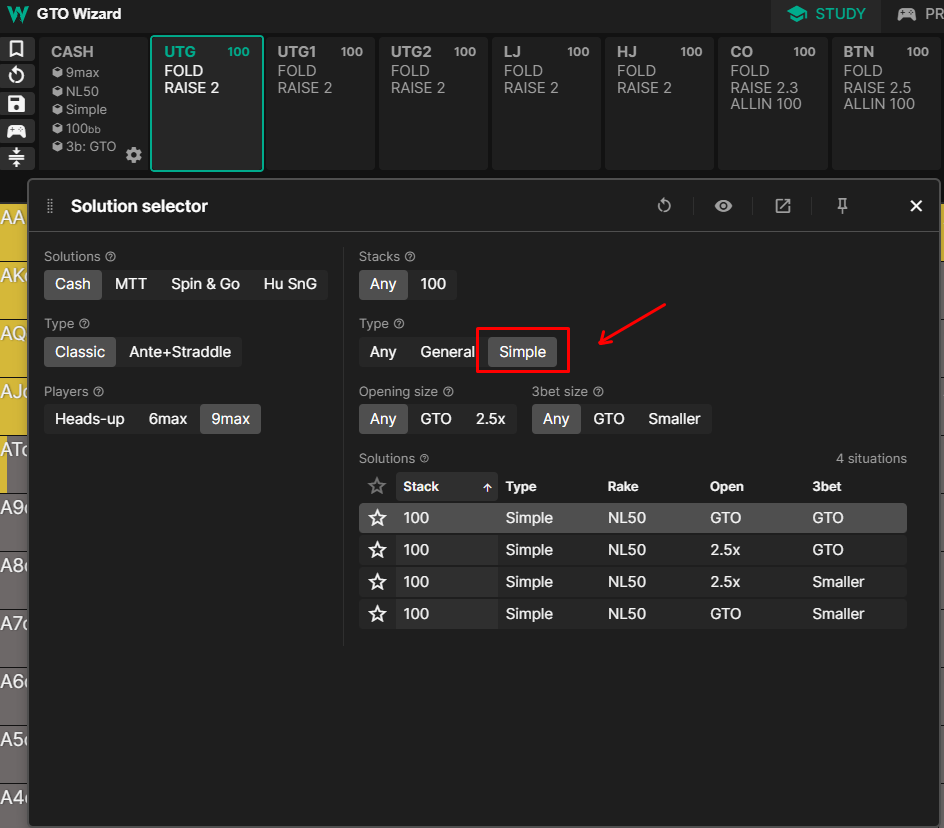Open the gamepad practice icon in sidebar
Screen dimensions: 944x828
tap(16, 131)
